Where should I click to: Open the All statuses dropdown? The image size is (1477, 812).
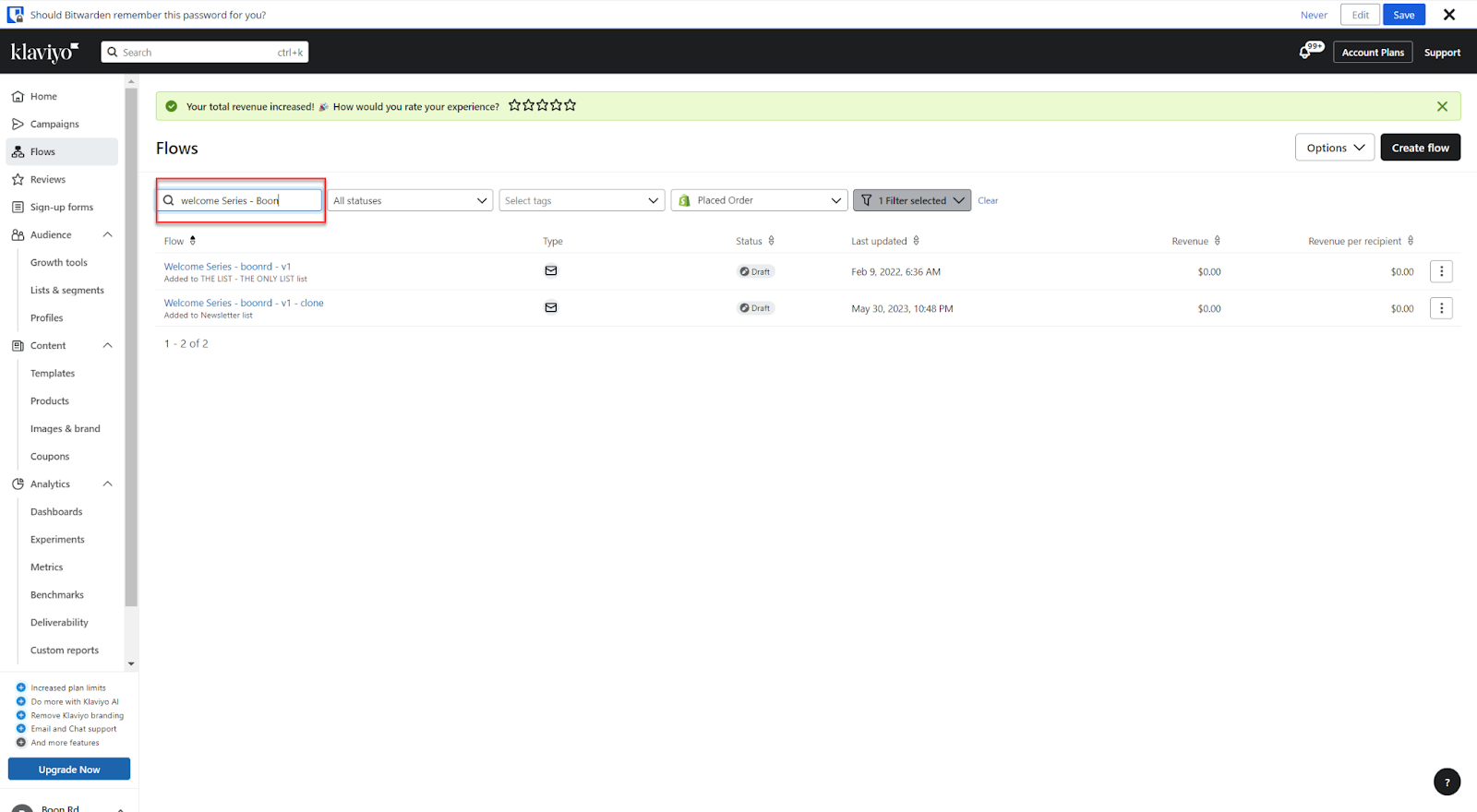pyautogui.click(x=410, y=200)
